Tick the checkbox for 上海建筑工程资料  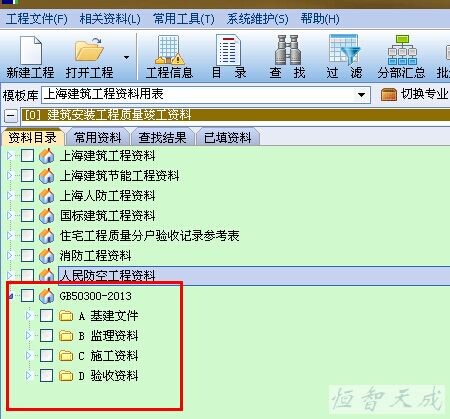point(27,155)
